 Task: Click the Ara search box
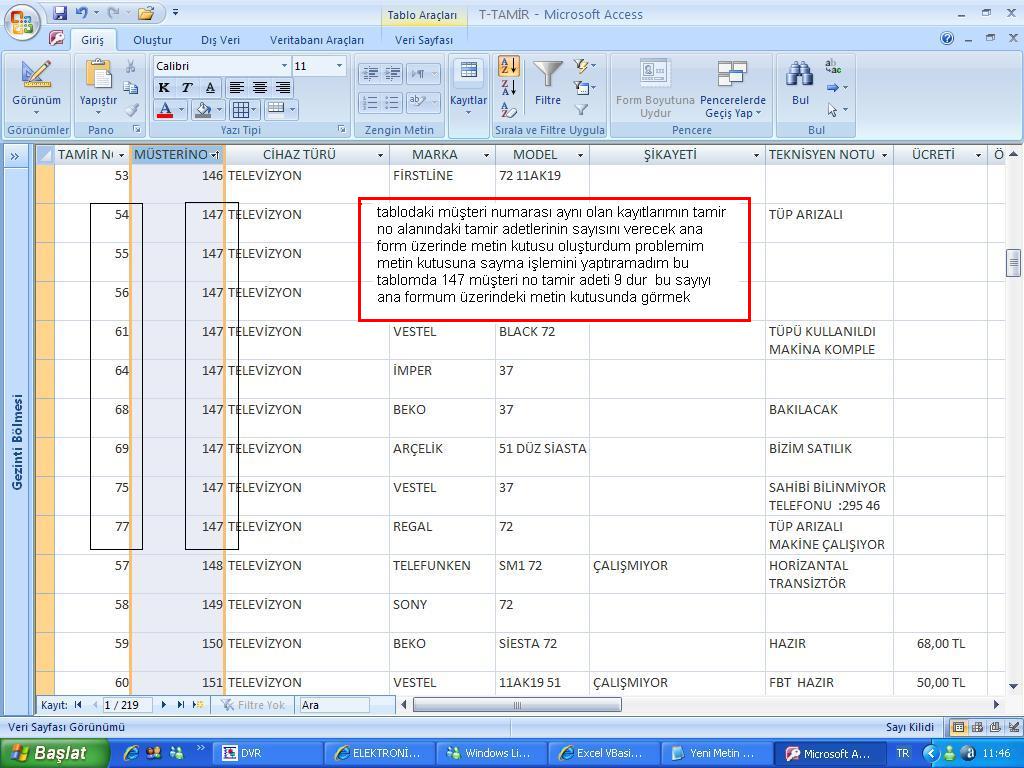point(333,705)
